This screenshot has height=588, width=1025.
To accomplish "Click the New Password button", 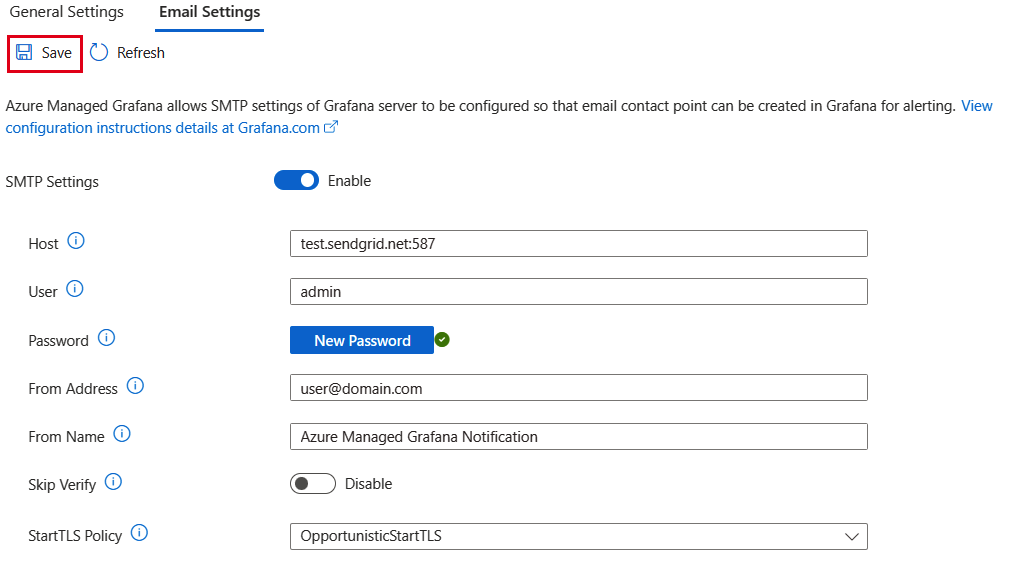I will 361,340.
